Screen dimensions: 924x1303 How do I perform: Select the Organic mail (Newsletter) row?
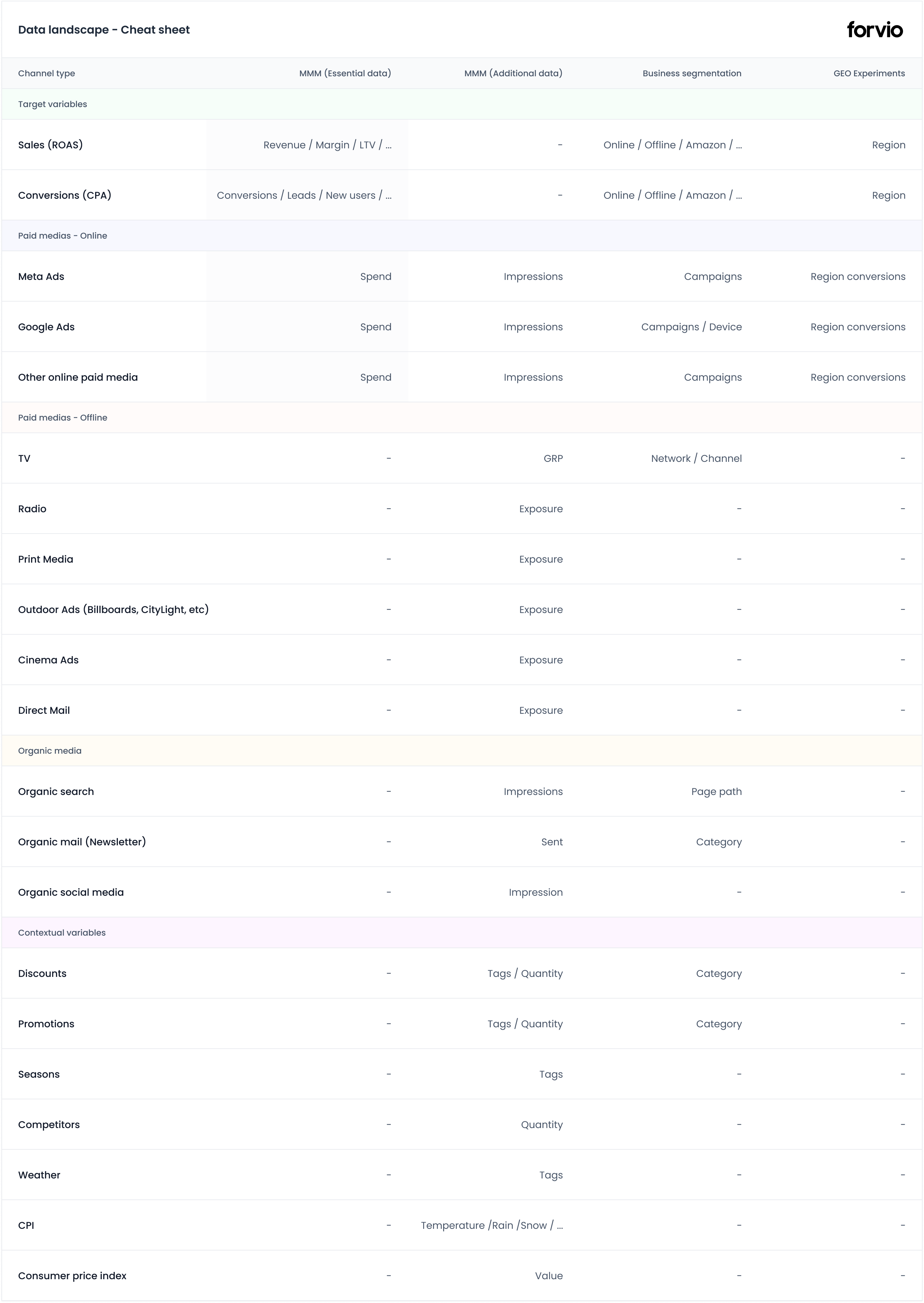tap(462, 842)
